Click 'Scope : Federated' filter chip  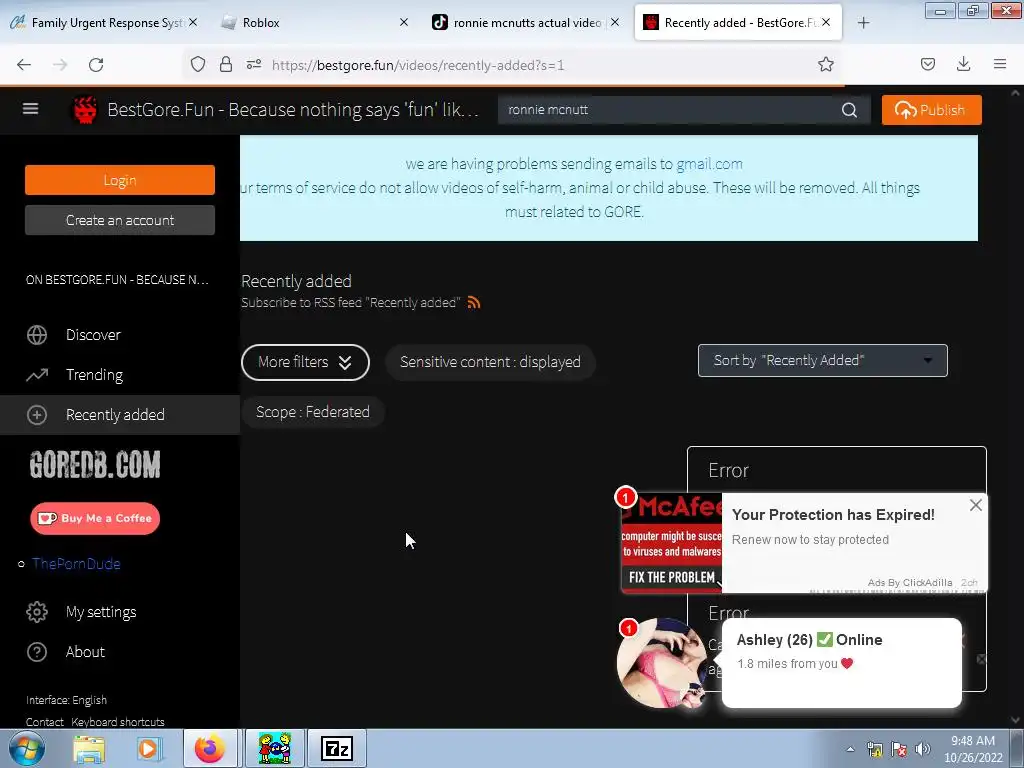point(312,412)
